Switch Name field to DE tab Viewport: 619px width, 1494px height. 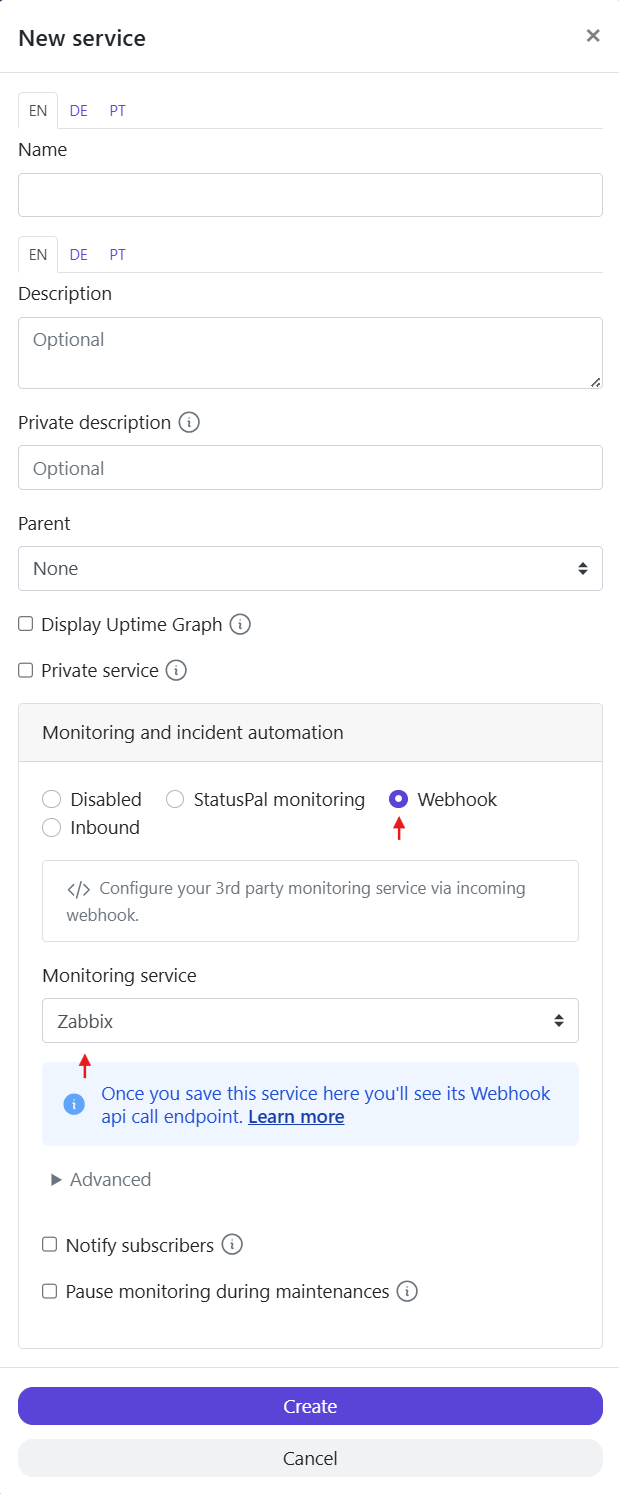coord(79,111)
